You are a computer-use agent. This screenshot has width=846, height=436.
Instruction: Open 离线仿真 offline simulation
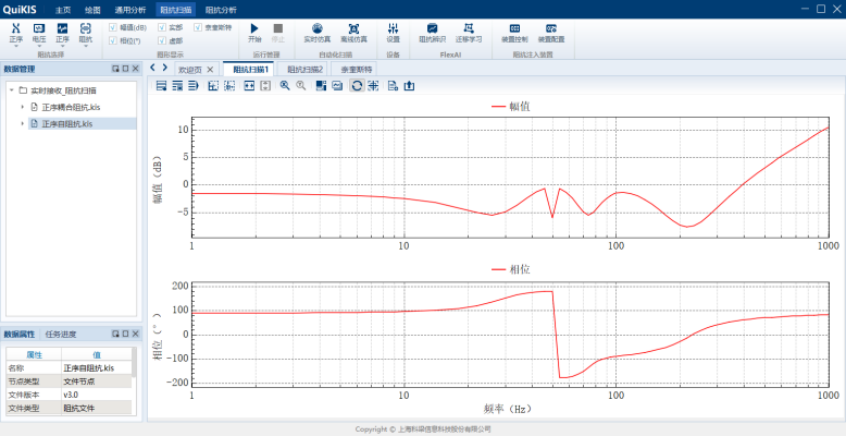click(352, 30)
